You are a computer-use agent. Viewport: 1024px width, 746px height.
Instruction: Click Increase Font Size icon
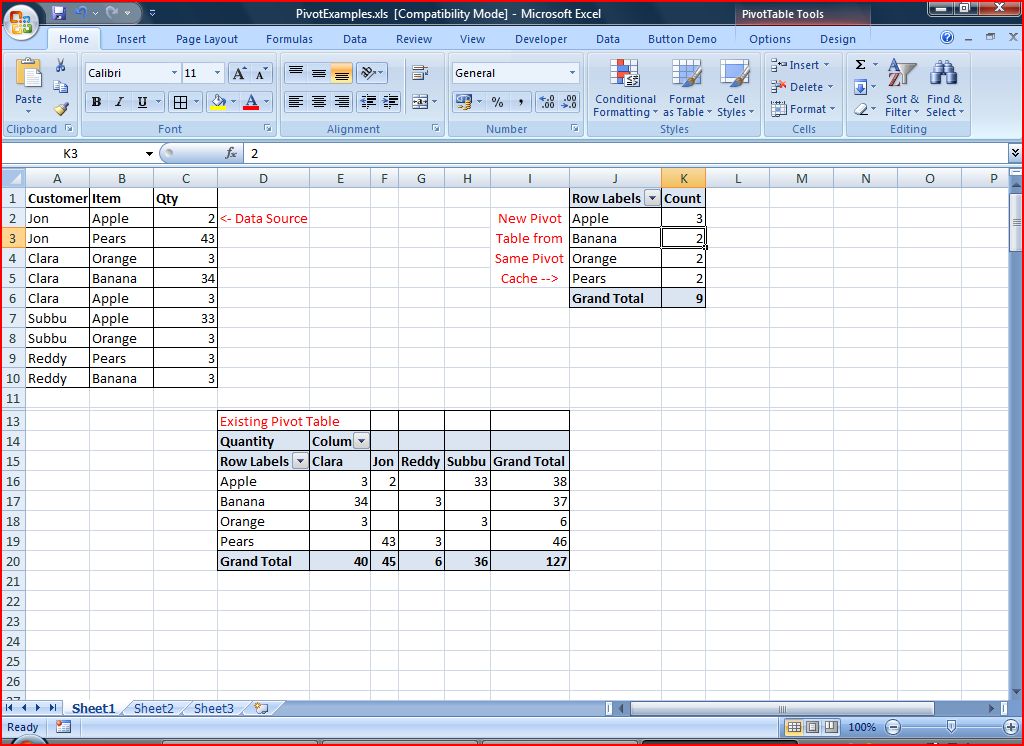point(239,73)
